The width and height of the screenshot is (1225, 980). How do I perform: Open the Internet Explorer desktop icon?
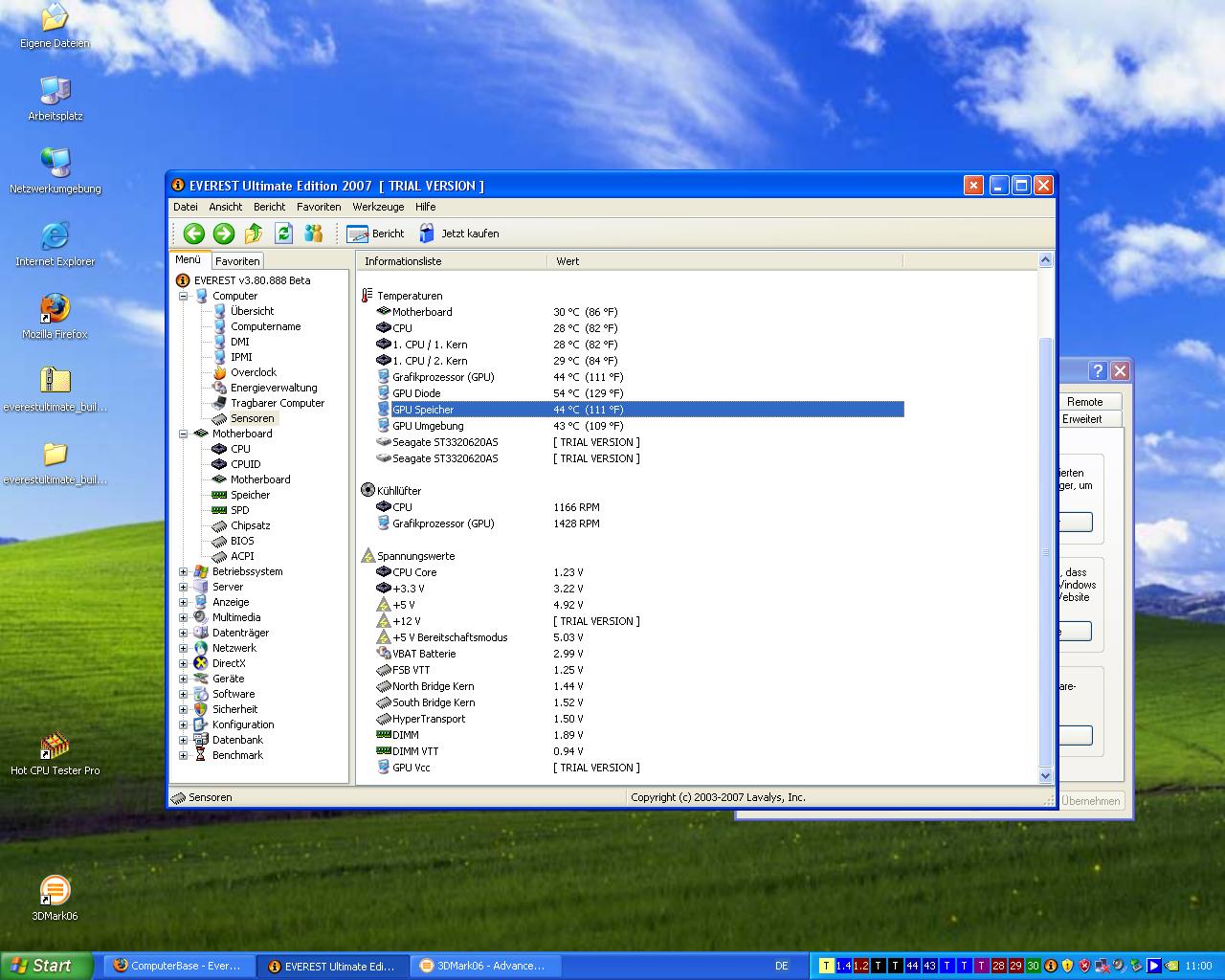tap(55, 244)
